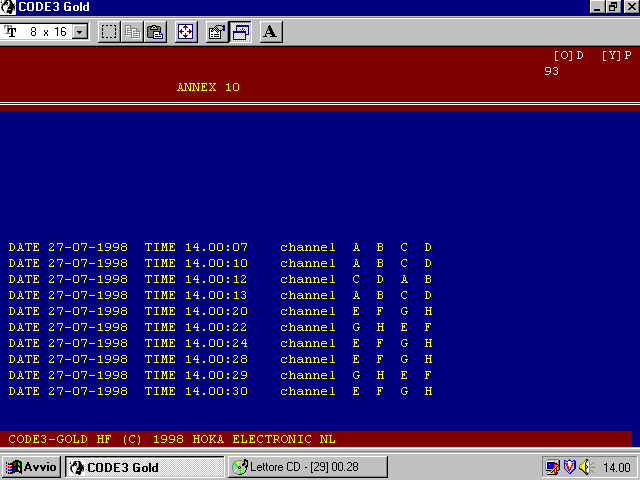
Task: Click the CODE3 Gold title bar system icon
Action: pyautogui.click(x=9, y=7)
